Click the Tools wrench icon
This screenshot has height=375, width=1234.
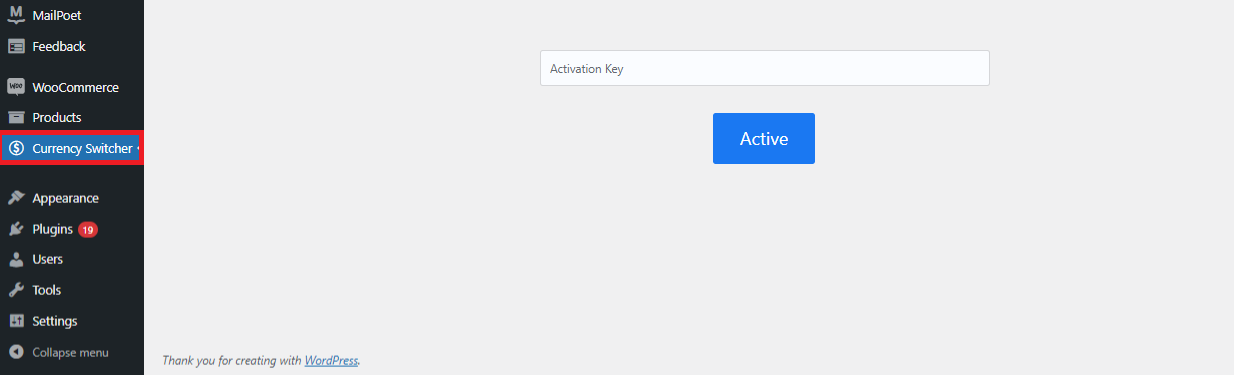16,290
